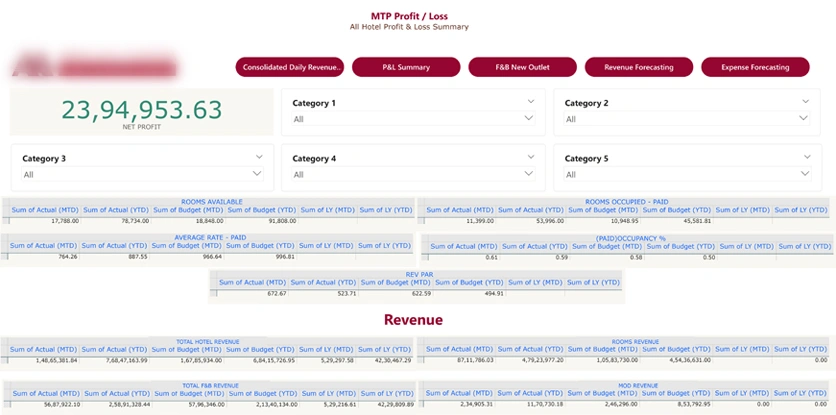
Task: Collapse Category 5 slicer using its title chevron
Action: point(805,157)
